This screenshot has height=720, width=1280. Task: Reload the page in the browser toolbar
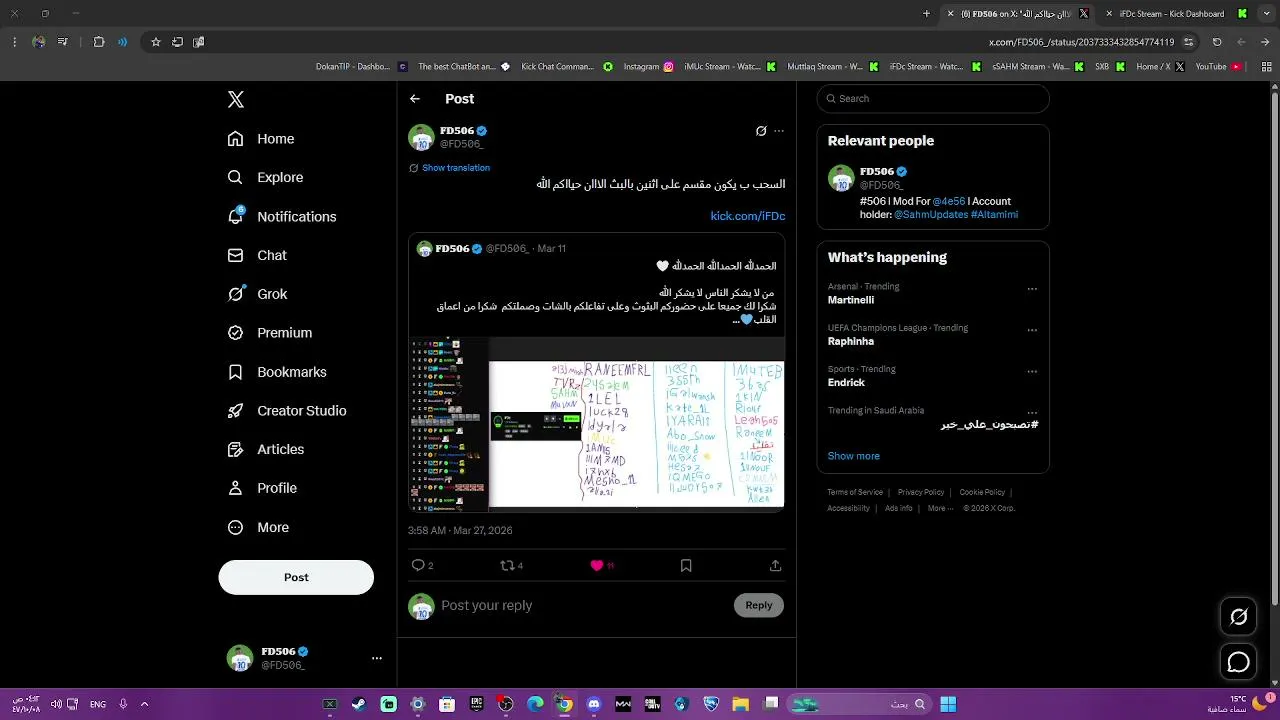click(1217, 42)
